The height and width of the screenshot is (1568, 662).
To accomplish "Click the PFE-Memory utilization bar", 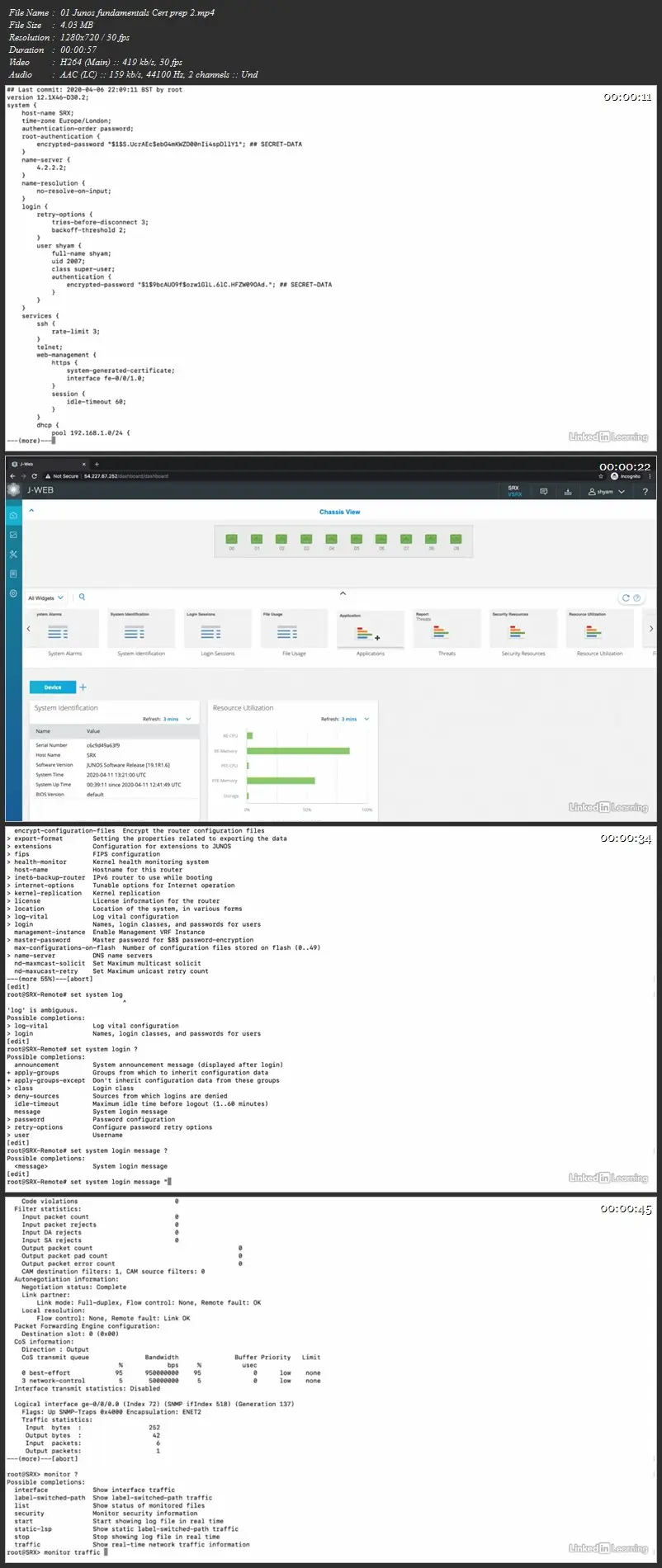I will coord(281,780).
